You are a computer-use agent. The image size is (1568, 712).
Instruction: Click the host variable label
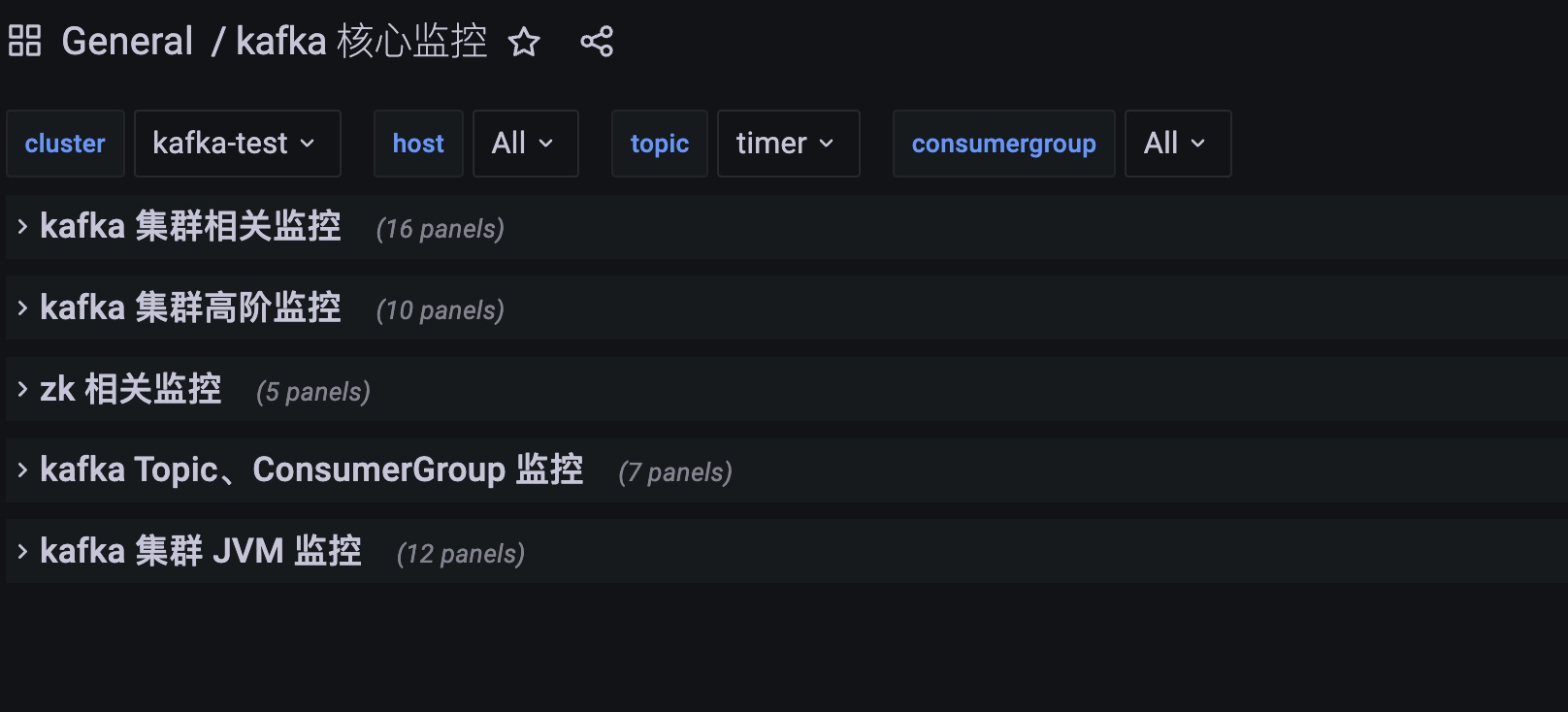418,144
